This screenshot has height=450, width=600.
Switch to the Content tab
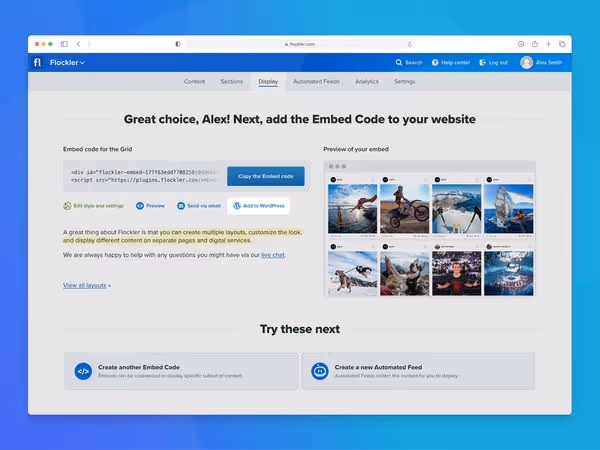pos(194,82)
